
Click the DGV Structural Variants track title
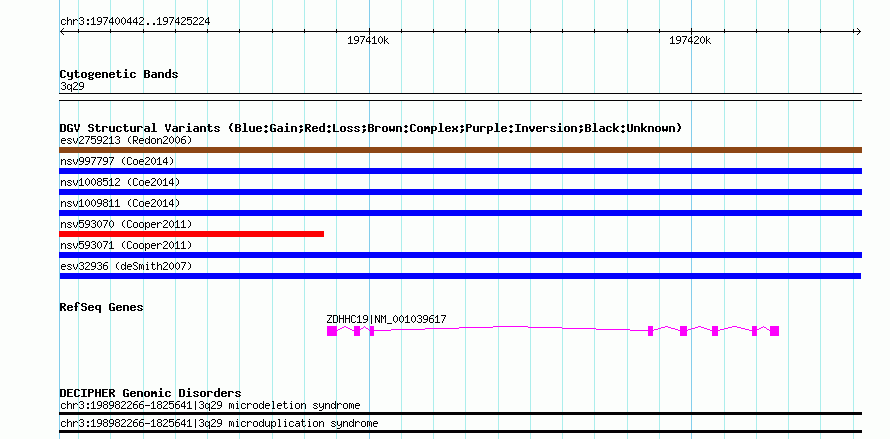(371, 128)
